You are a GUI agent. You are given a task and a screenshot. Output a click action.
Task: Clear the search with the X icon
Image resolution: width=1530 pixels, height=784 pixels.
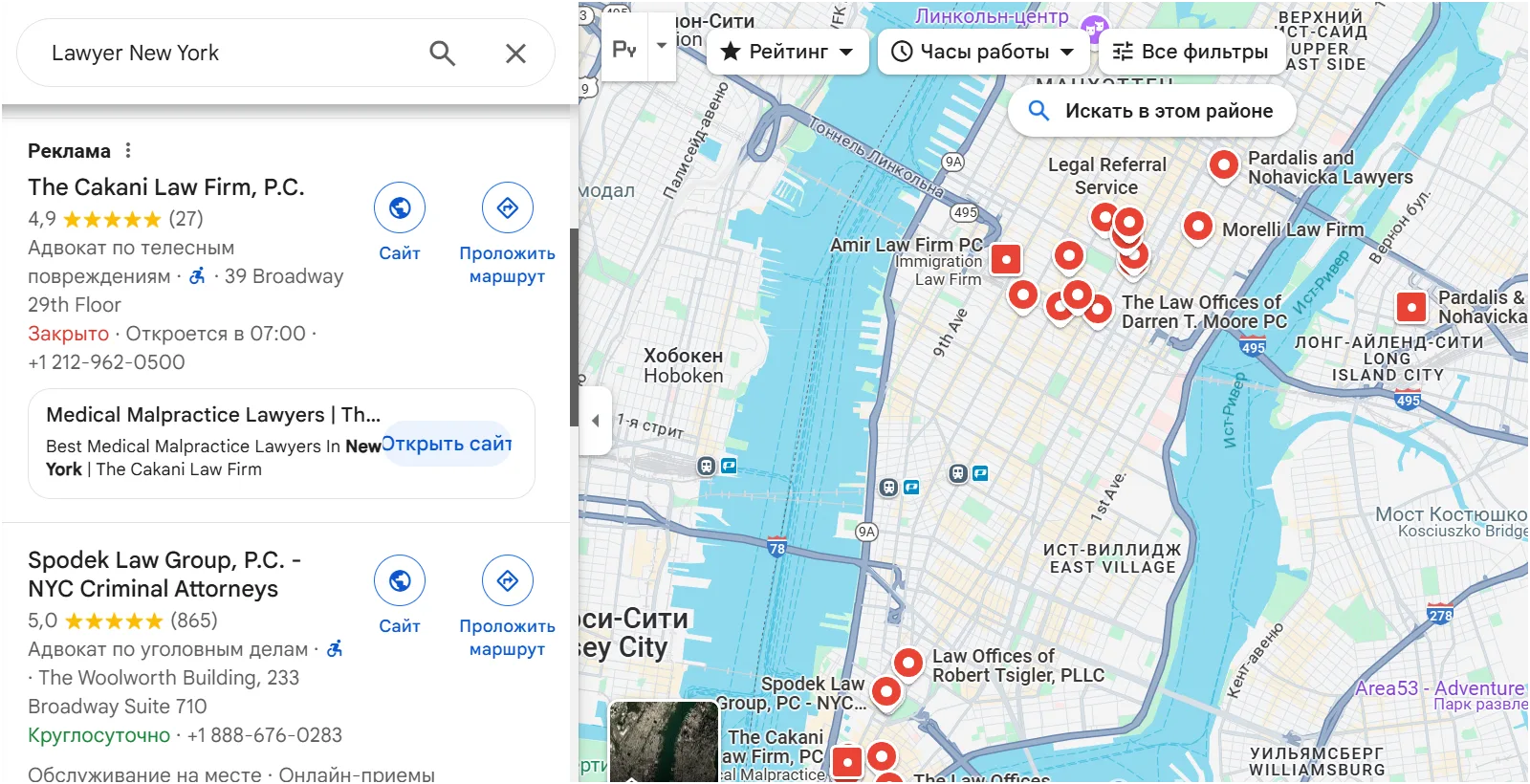pos(515,54)
